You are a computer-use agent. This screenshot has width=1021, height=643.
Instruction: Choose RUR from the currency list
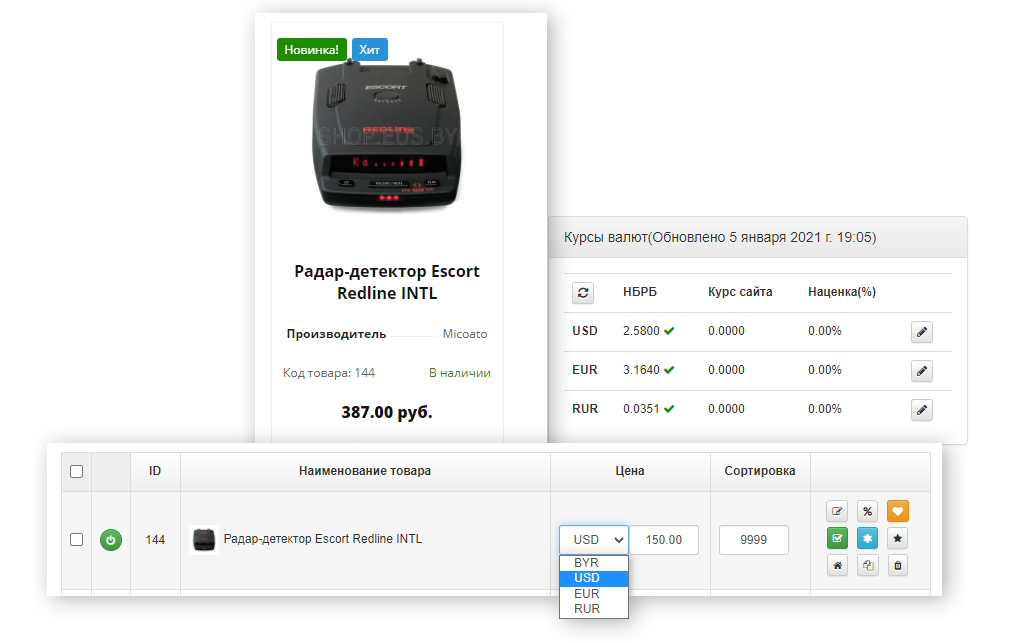coord(594,608)
